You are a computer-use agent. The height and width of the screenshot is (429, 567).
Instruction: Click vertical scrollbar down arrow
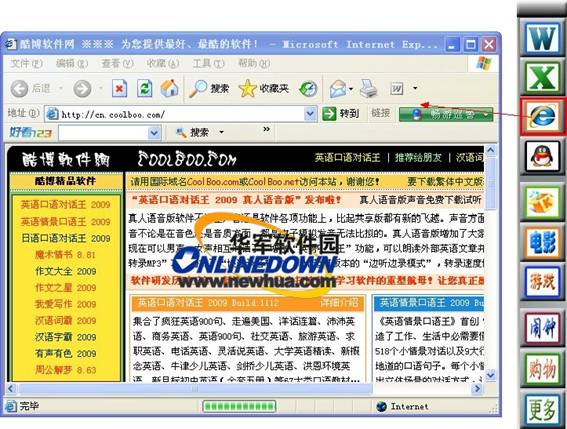point(490,375)
